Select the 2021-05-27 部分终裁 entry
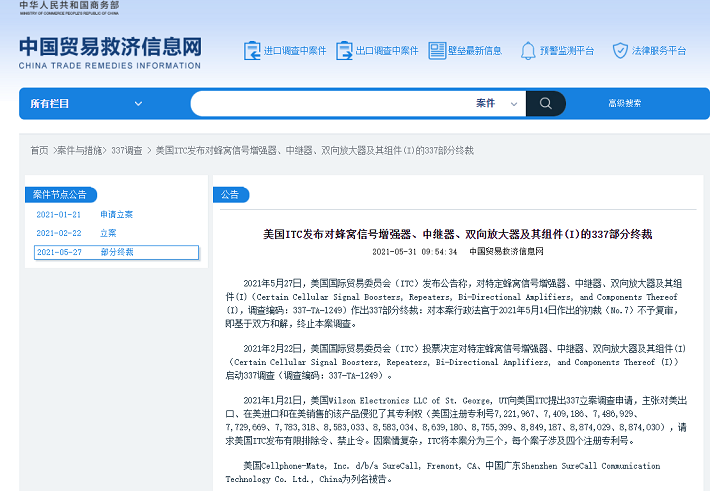The height and width of the screenshot is (491, 710). coord(116,252)
